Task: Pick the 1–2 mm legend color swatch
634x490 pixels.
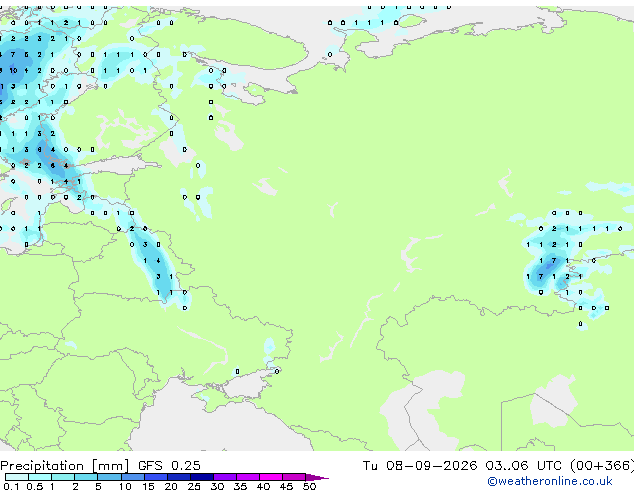Action: [63, 477]
